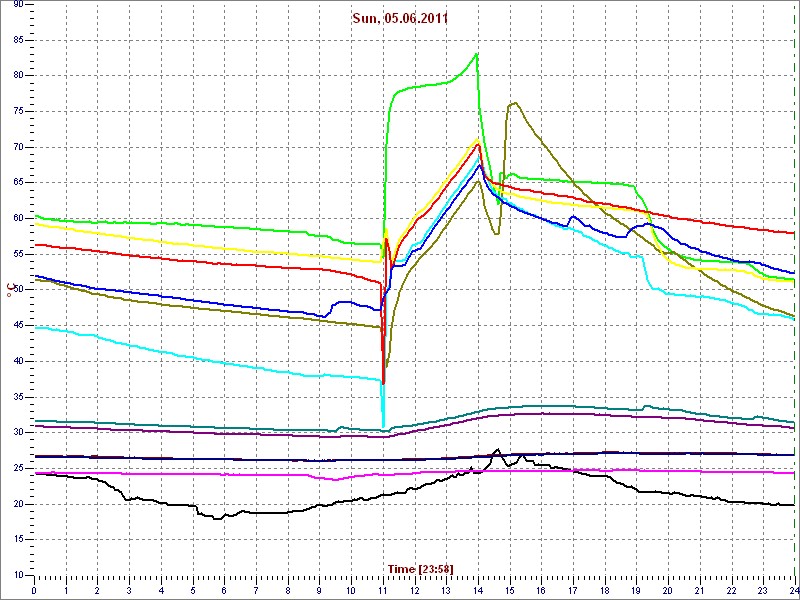Select hour 19 on the time axis
Screen dimensions: 800x600
pos(636,590)
